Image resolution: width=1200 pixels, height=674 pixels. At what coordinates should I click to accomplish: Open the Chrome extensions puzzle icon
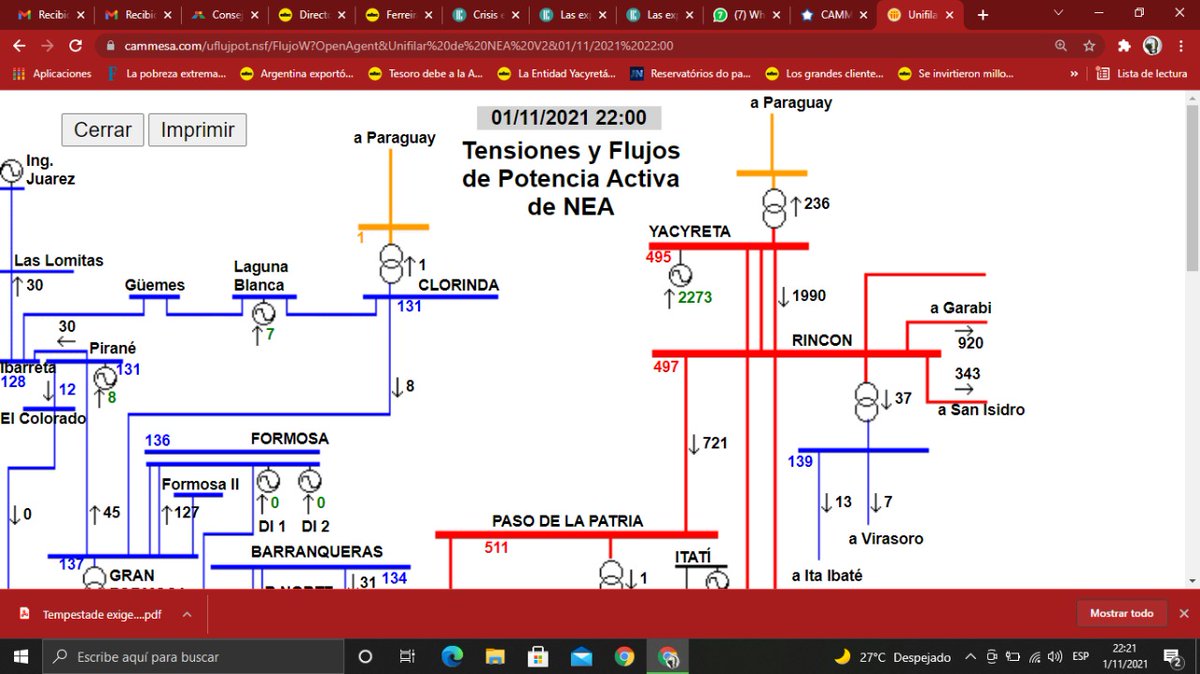(x=1125, y=46)
